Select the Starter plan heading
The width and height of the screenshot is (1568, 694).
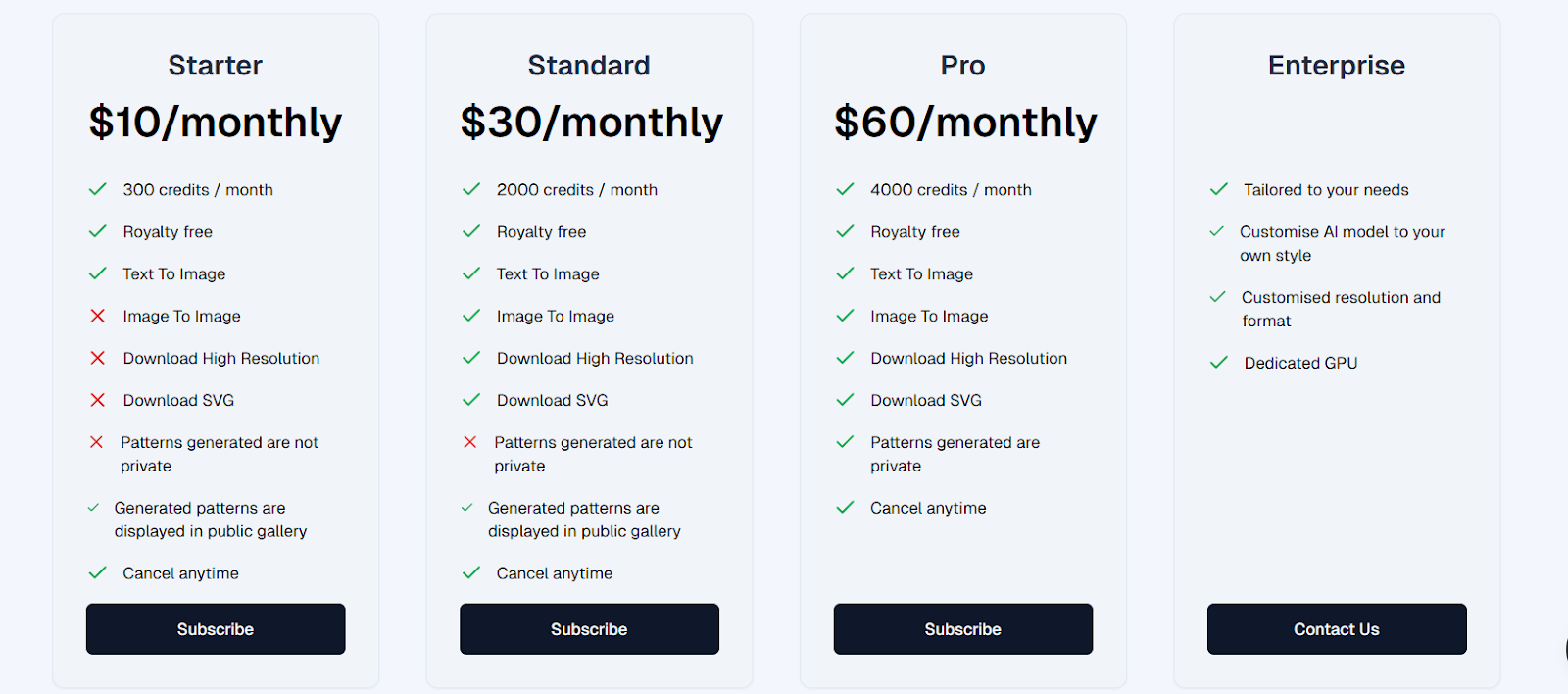click(x=216, y=66)
